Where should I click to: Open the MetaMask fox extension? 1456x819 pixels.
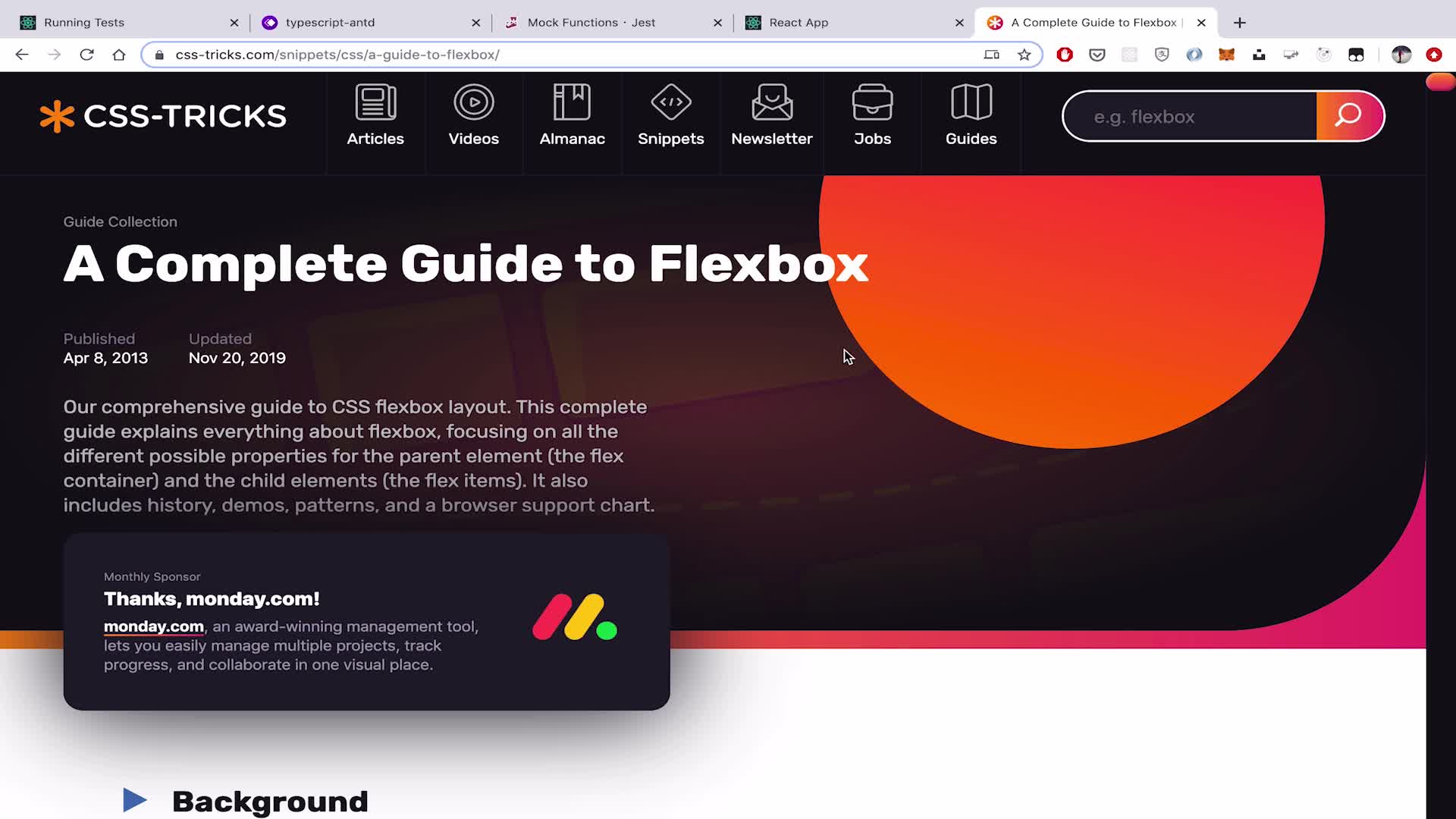click(x=1226, y=55)
